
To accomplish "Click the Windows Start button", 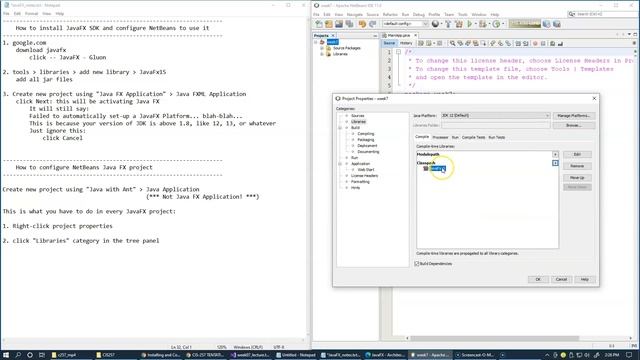I will [6, 355].
